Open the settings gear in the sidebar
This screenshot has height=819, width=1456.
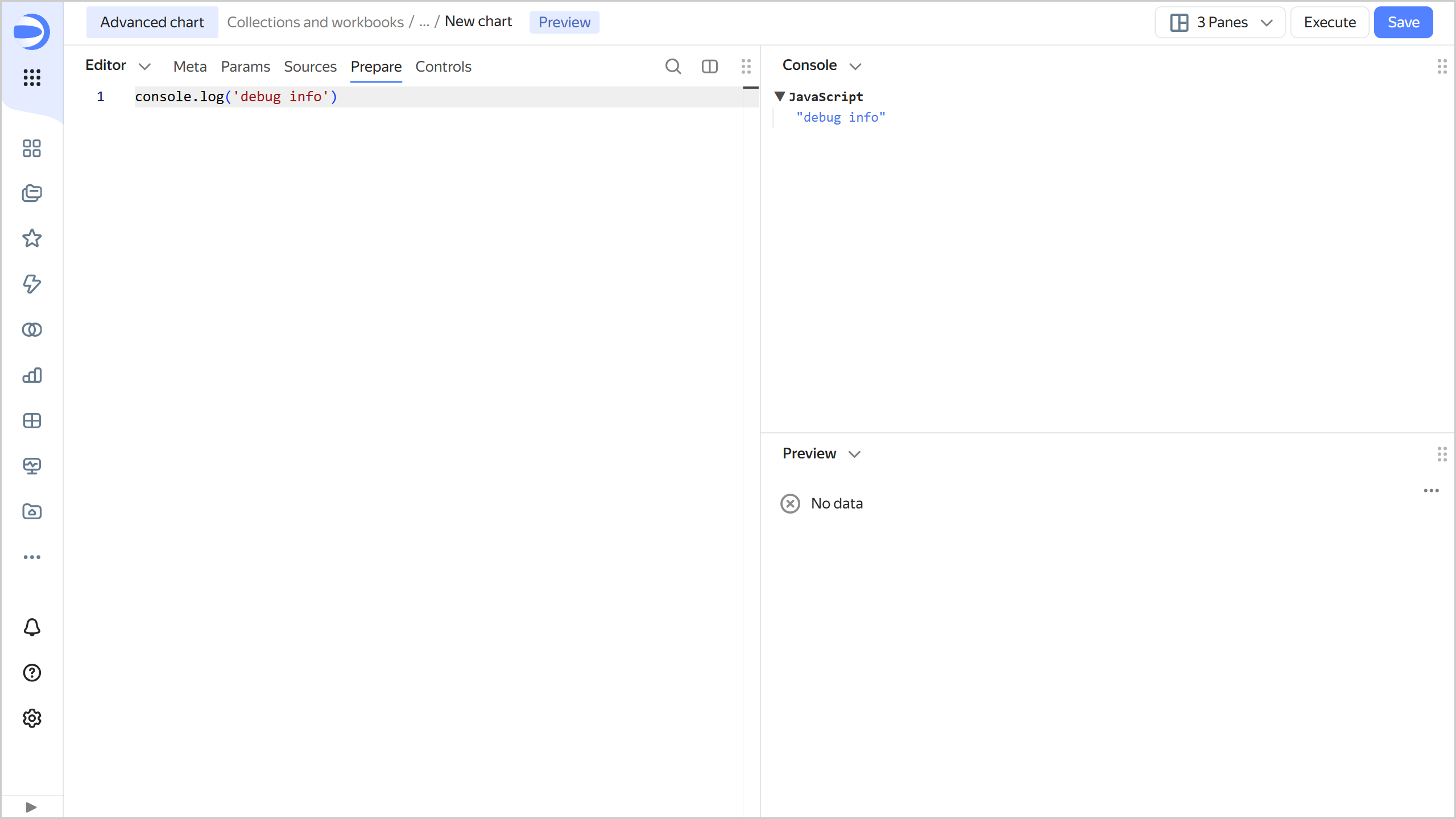[32, 718]
